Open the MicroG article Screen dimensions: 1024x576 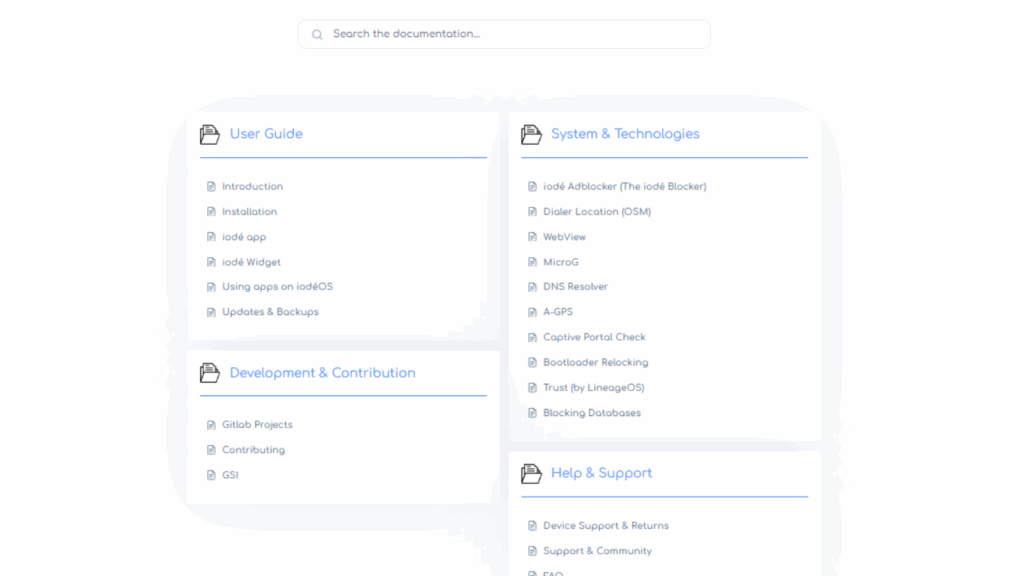click(561, 262)
